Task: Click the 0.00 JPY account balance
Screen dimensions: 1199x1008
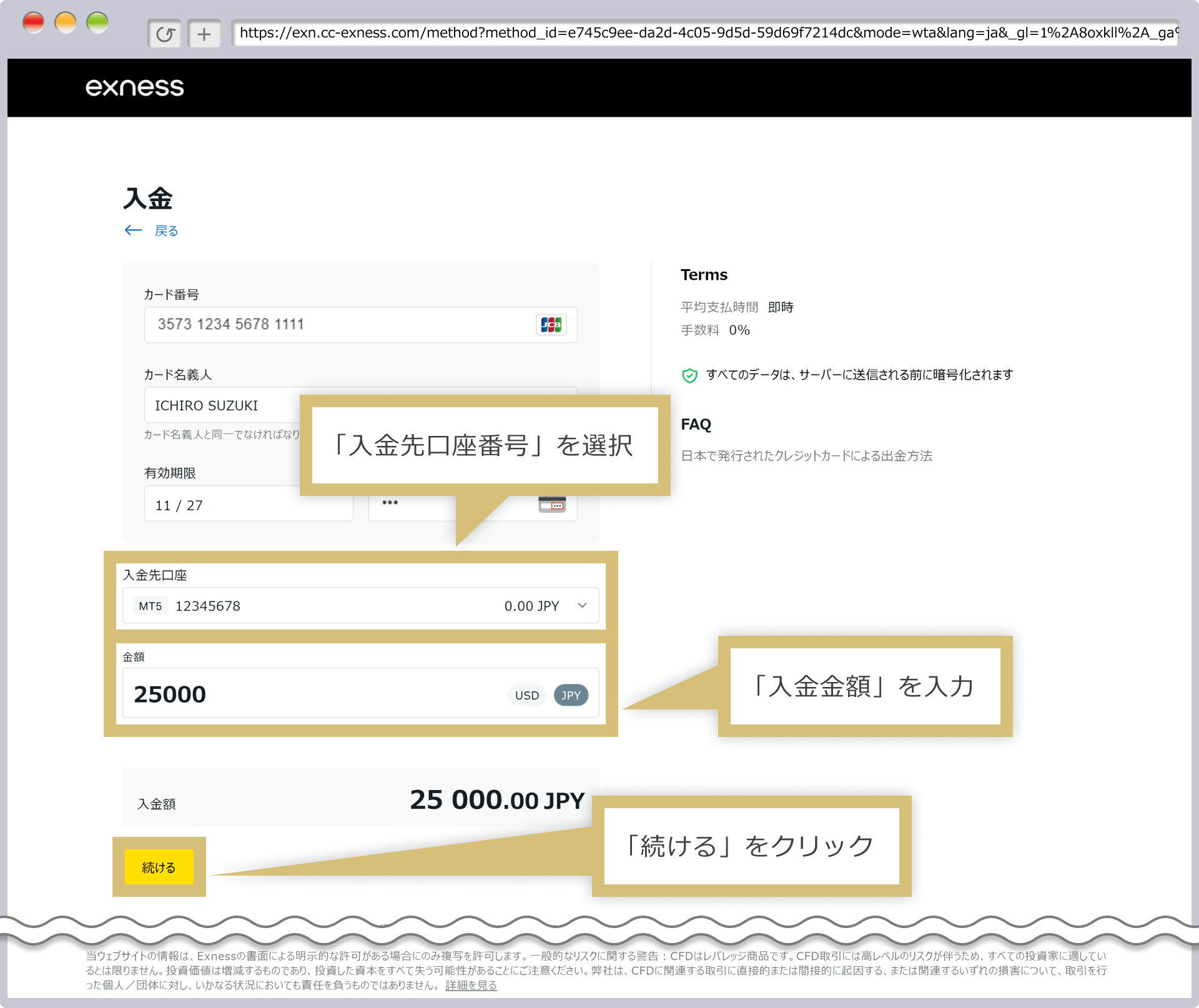Action: point(531,606)
